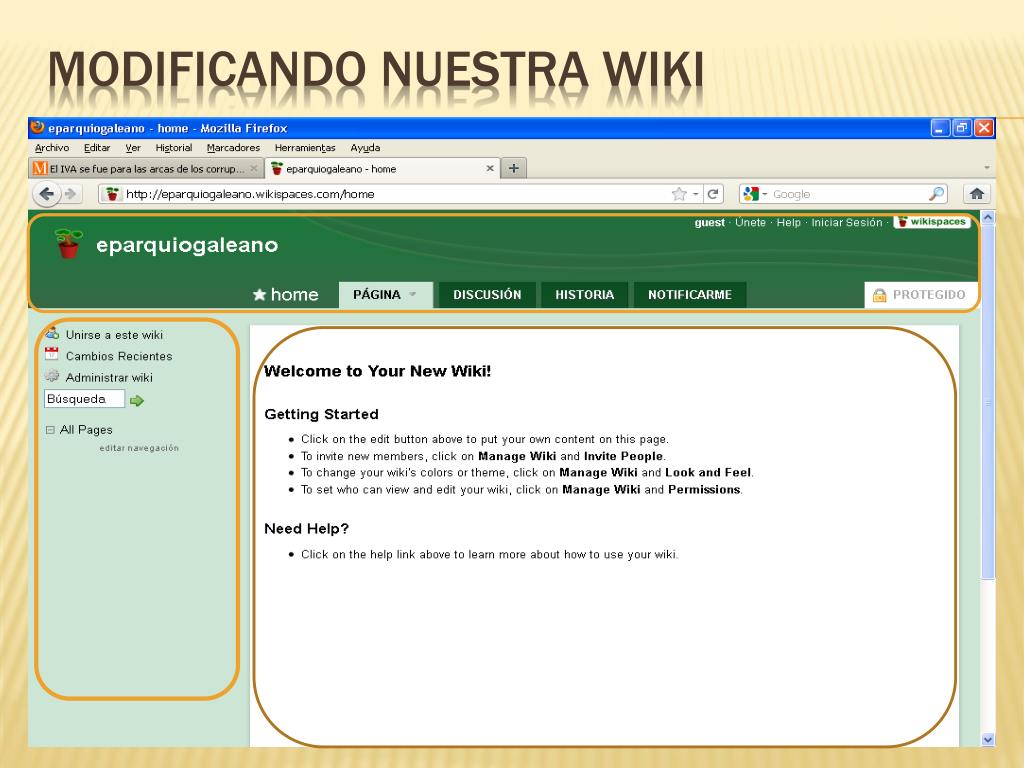Click the guest user link
The image size is (1024, 768).
tap(709, 223)
